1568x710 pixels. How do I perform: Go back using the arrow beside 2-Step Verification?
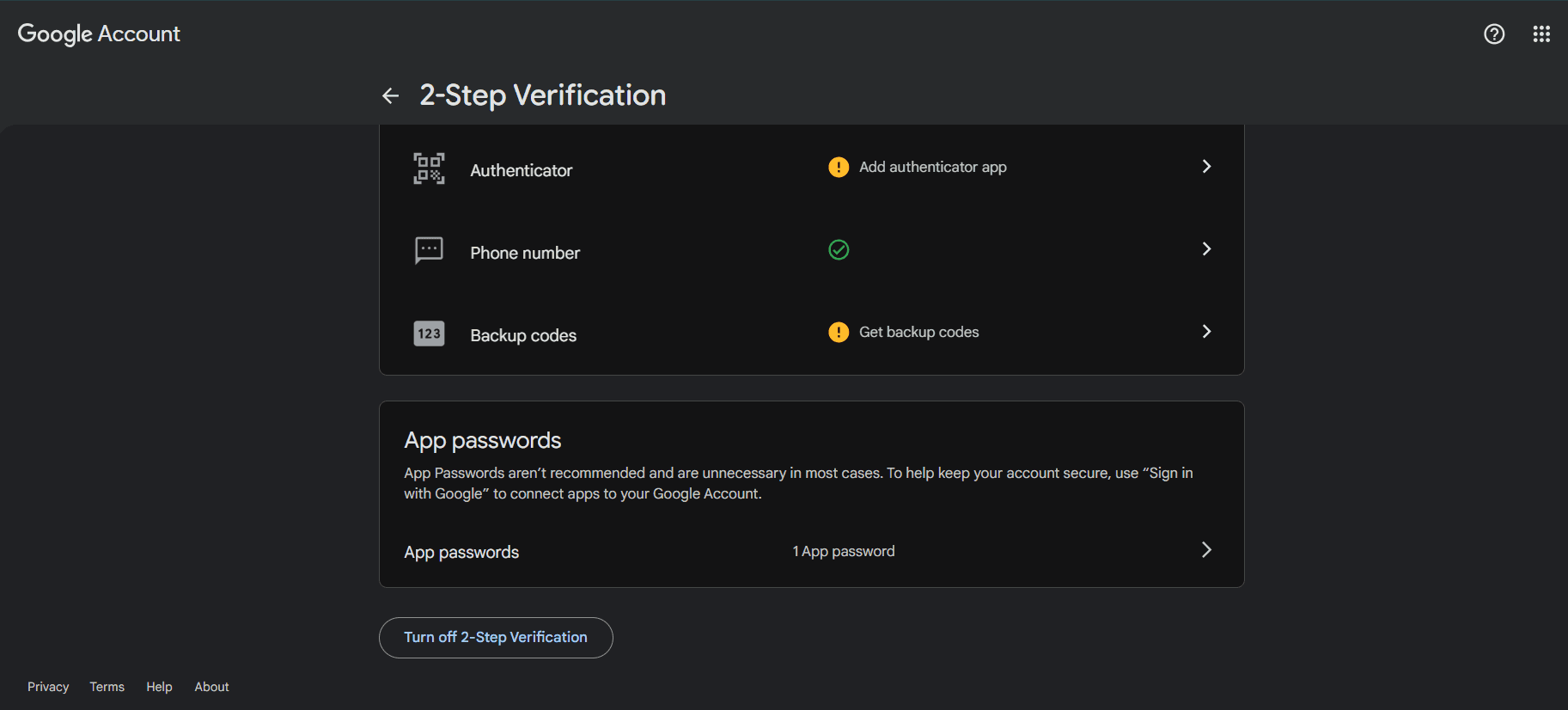tap(390, 95)
